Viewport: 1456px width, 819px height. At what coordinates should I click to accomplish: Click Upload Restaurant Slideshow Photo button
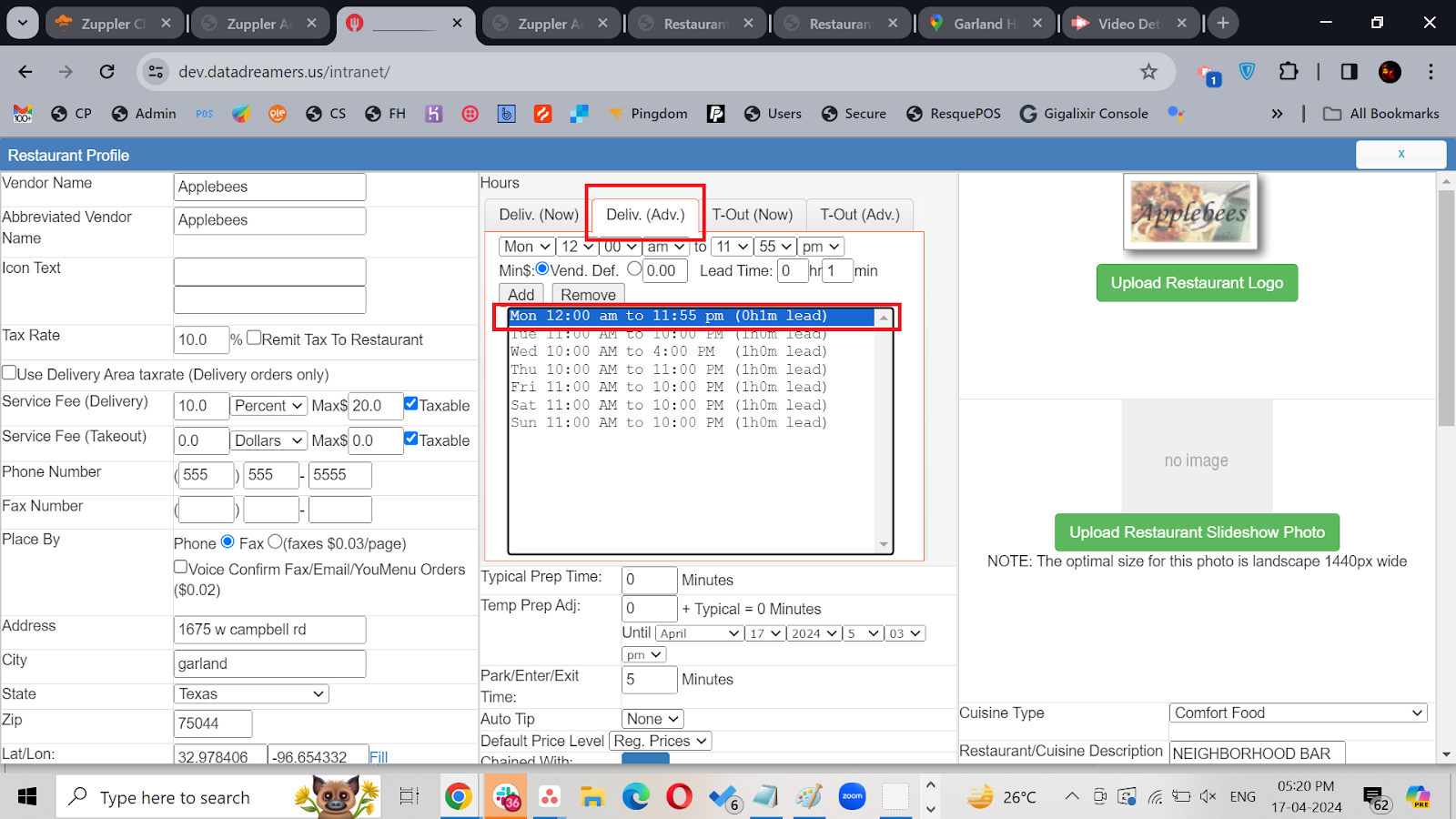coord(1197,532)
